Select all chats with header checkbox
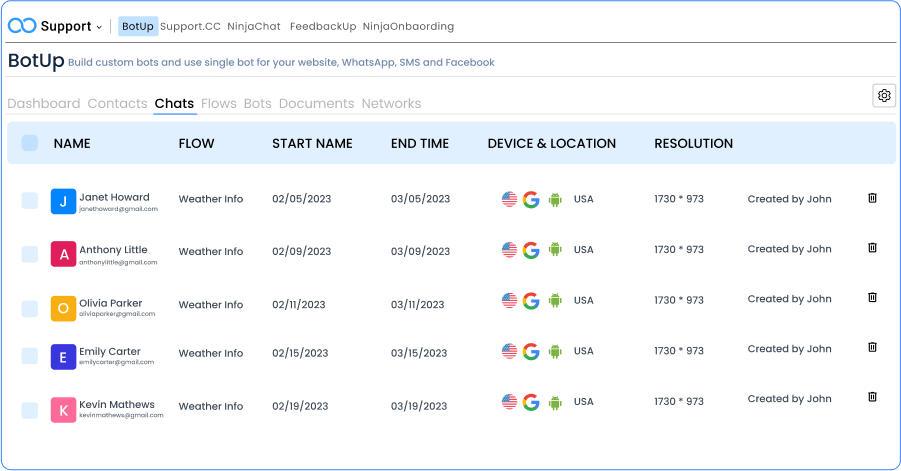 point(30,143)
